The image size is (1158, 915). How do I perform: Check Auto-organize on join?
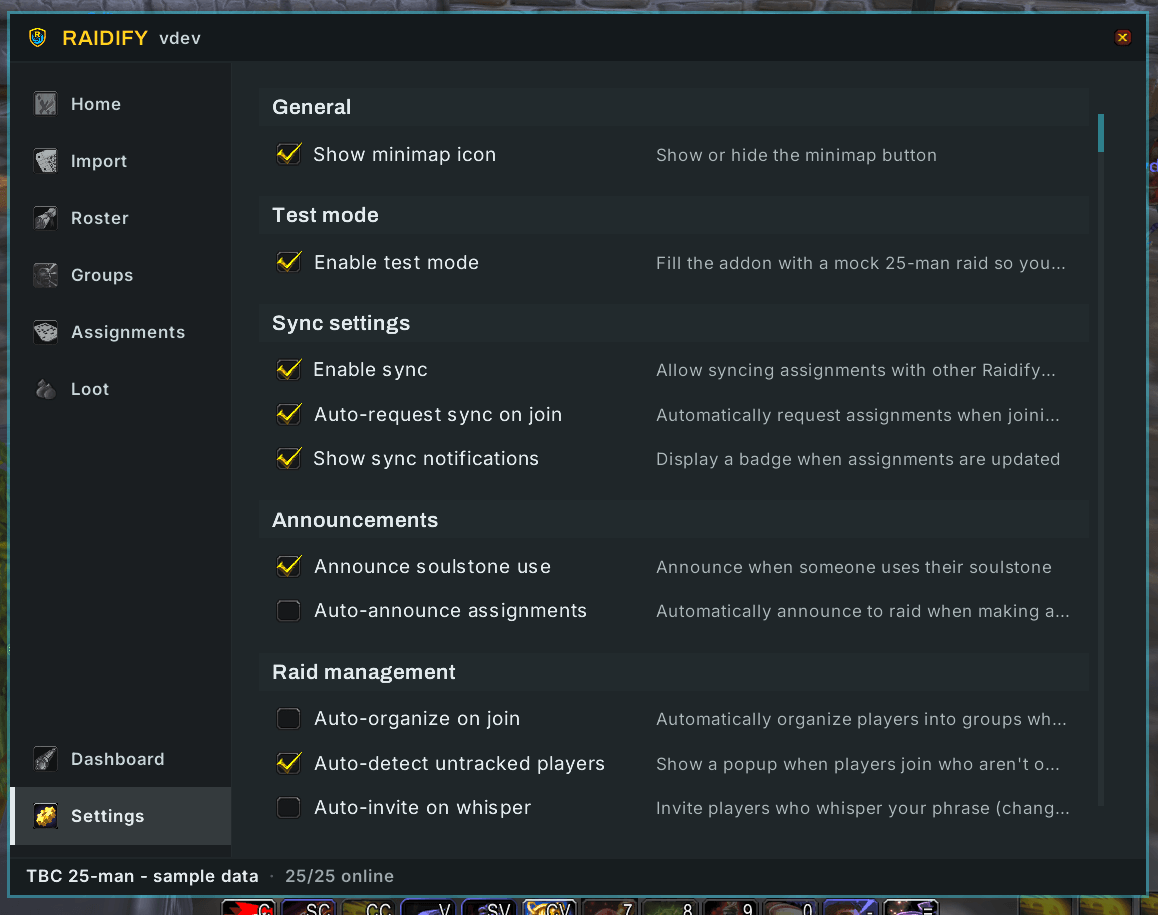point(288,719)
